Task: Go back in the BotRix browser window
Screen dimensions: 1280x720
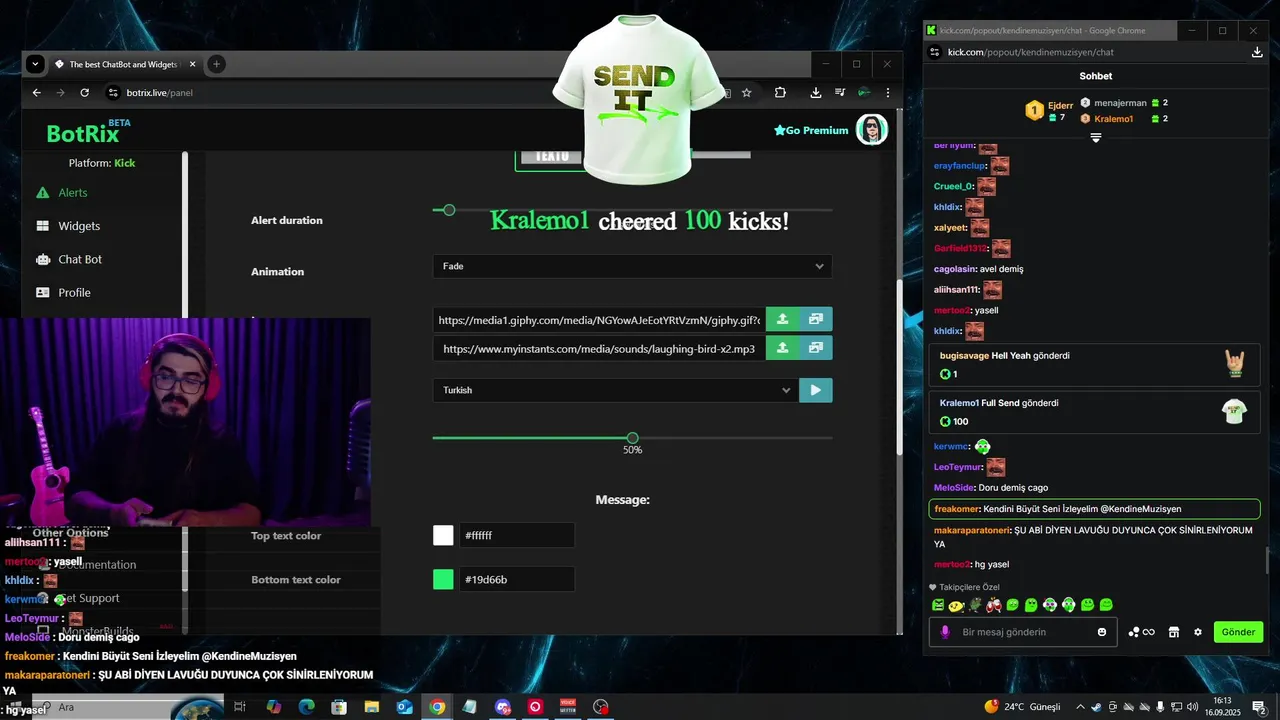Action: click(37, 92)
